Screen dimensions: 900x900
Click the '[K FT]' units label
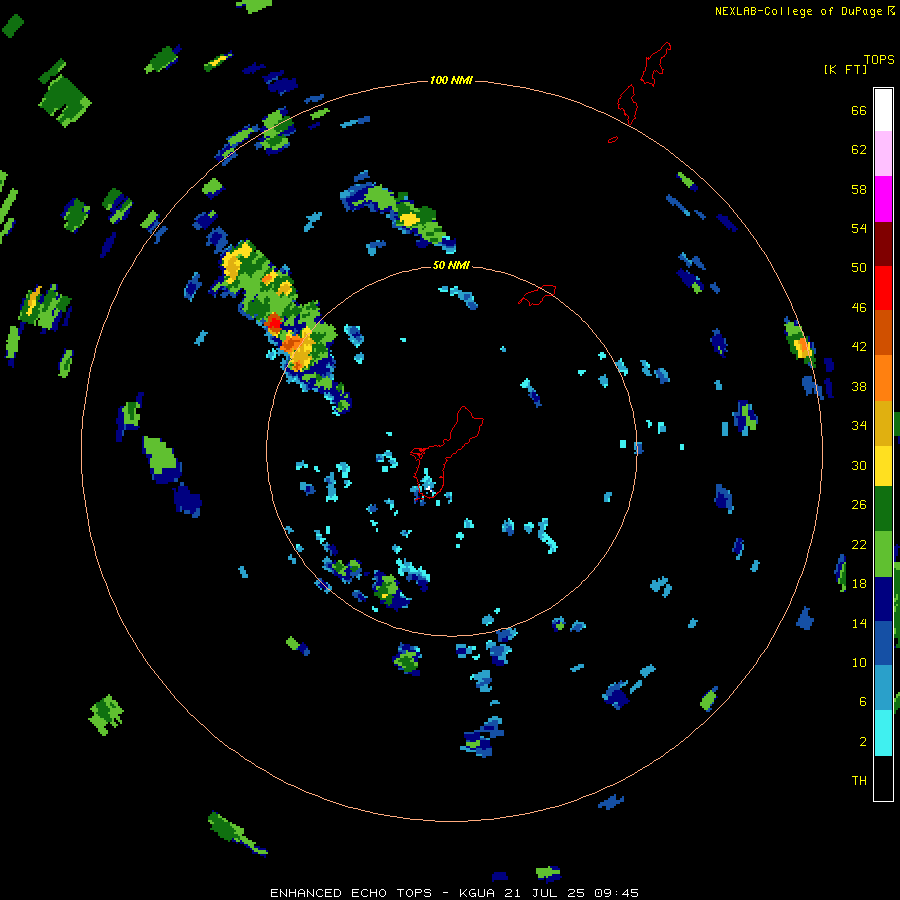(845, 69)
